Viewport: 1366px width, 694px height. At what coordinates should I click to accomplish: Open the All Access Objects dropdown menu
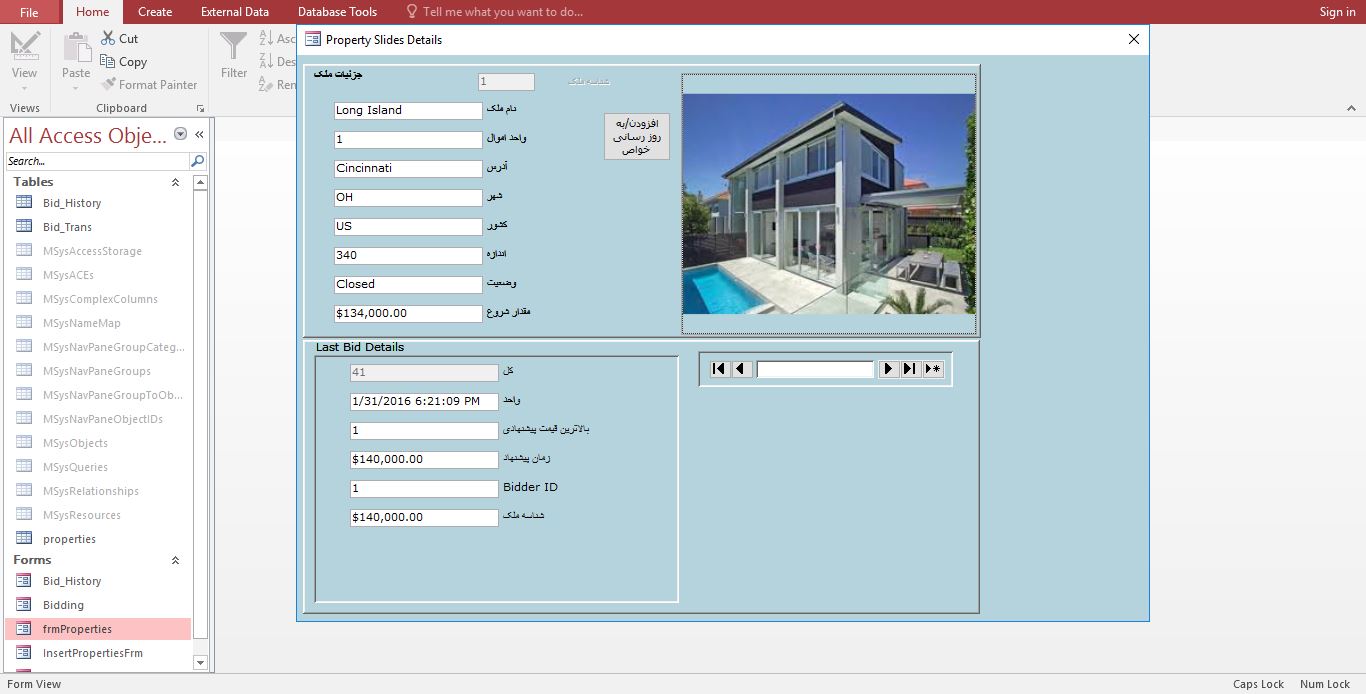tap(181, 134)
